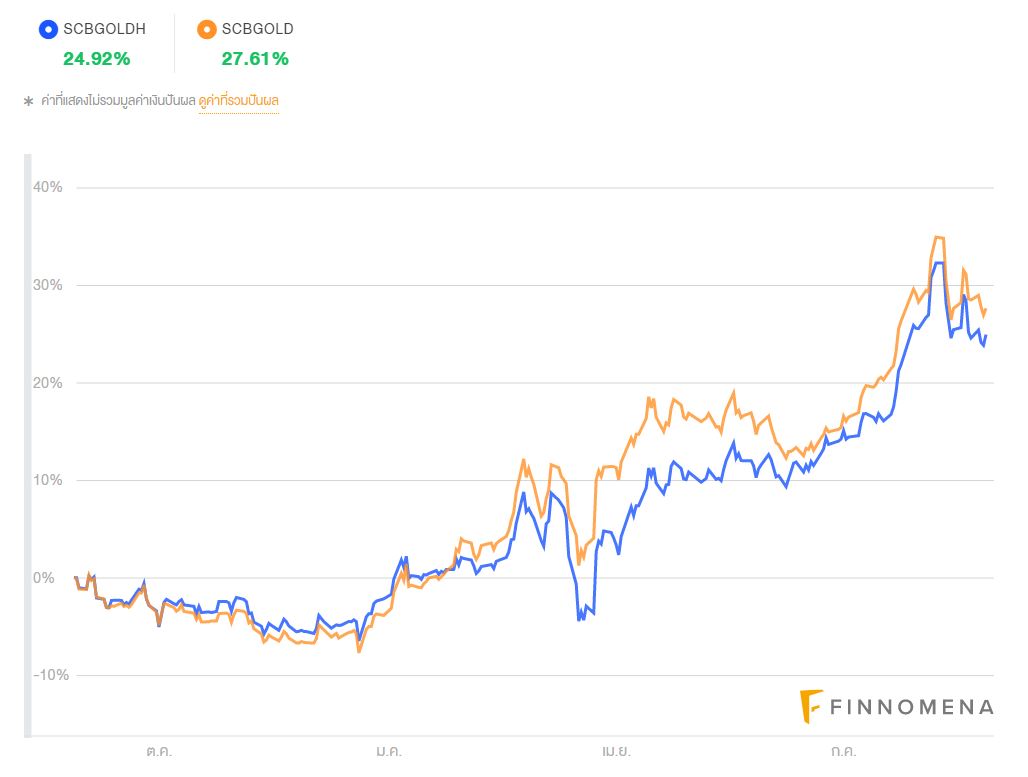This screenshot has height=777, width=1028.
Task: Click the blue SCBGOLDH legend circle
Action: click(47, 29)
